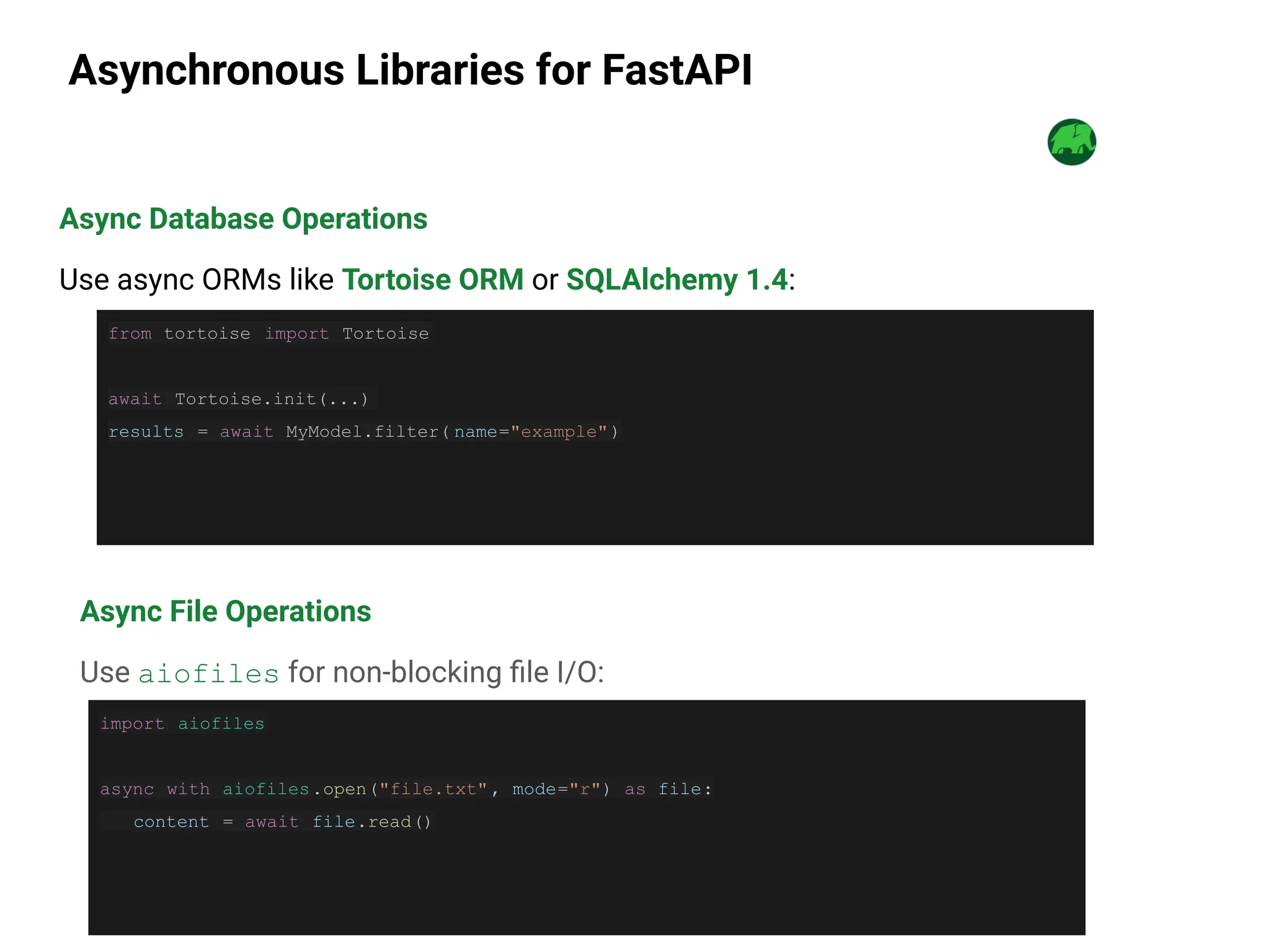Click the 'async with aiofiles.open' code line
Screen dimensions: 1270x952
click(x=406, y=789)
